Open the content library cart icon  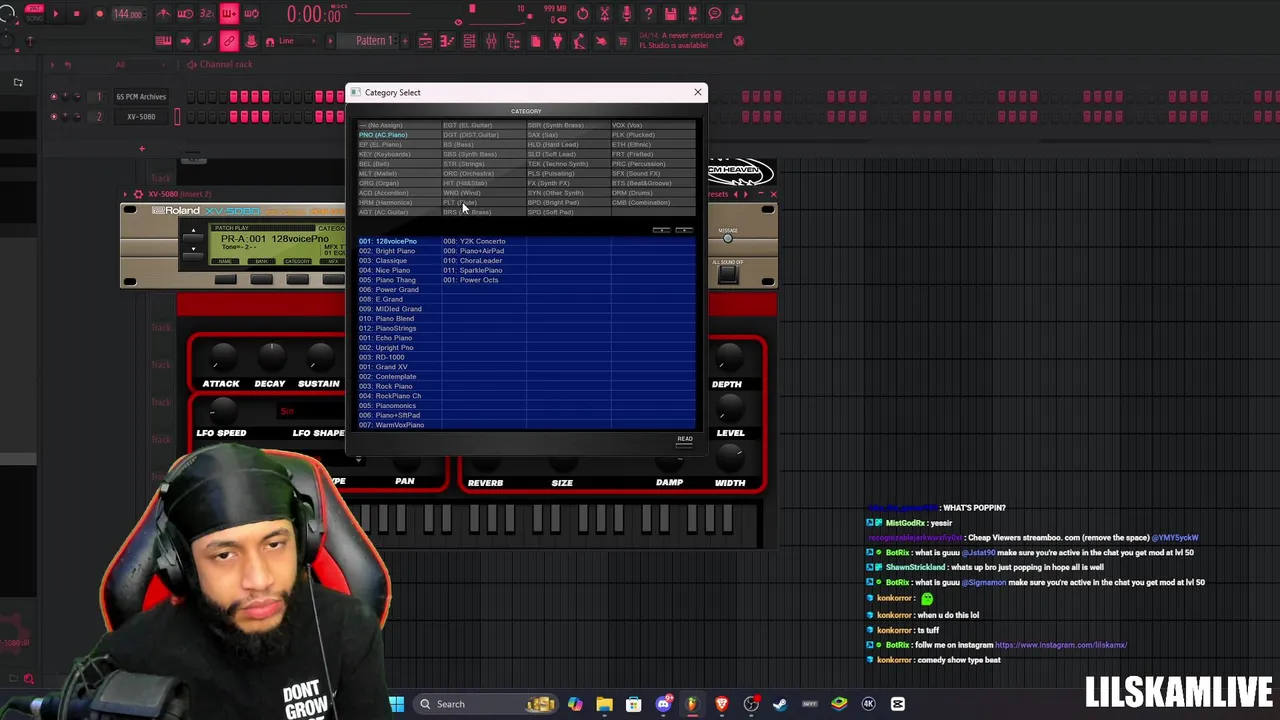point(622,40)
